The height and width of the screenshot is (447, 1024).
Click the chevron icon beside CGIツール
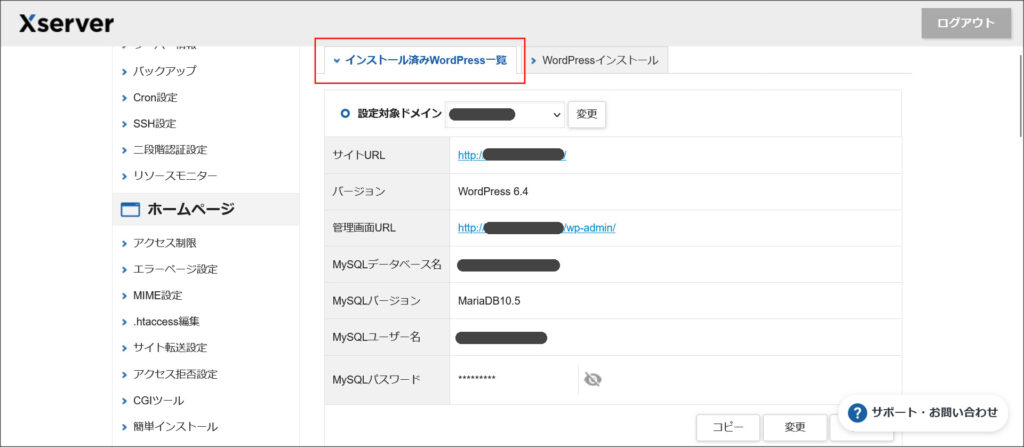tap(124, 401)
